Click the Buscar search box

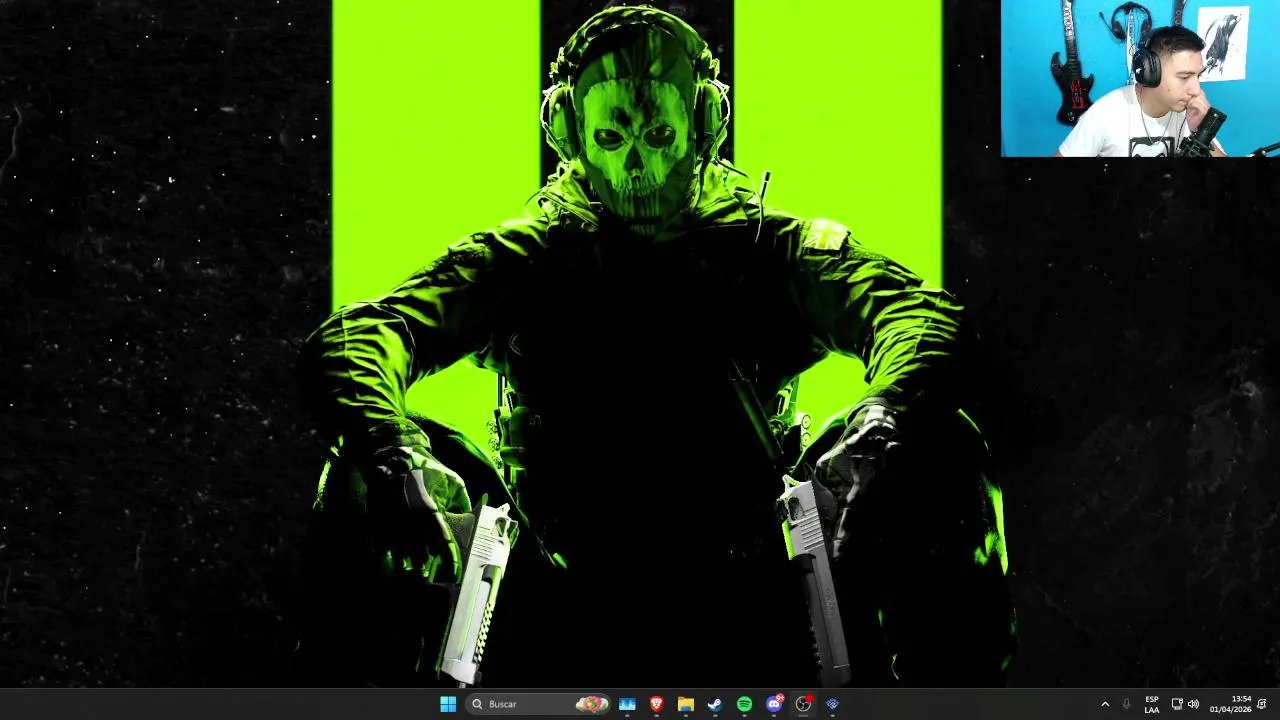click(x=538, y=704)
